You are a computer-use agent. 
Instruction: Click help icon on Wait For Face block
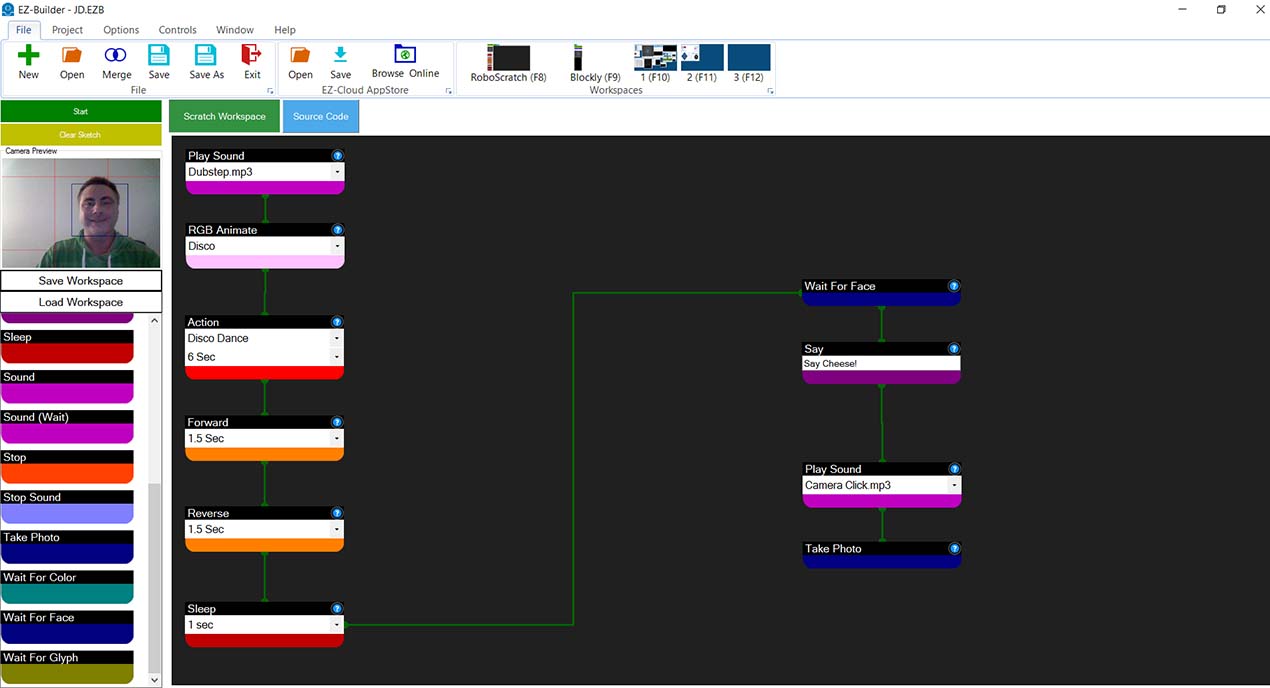(954, 286)
